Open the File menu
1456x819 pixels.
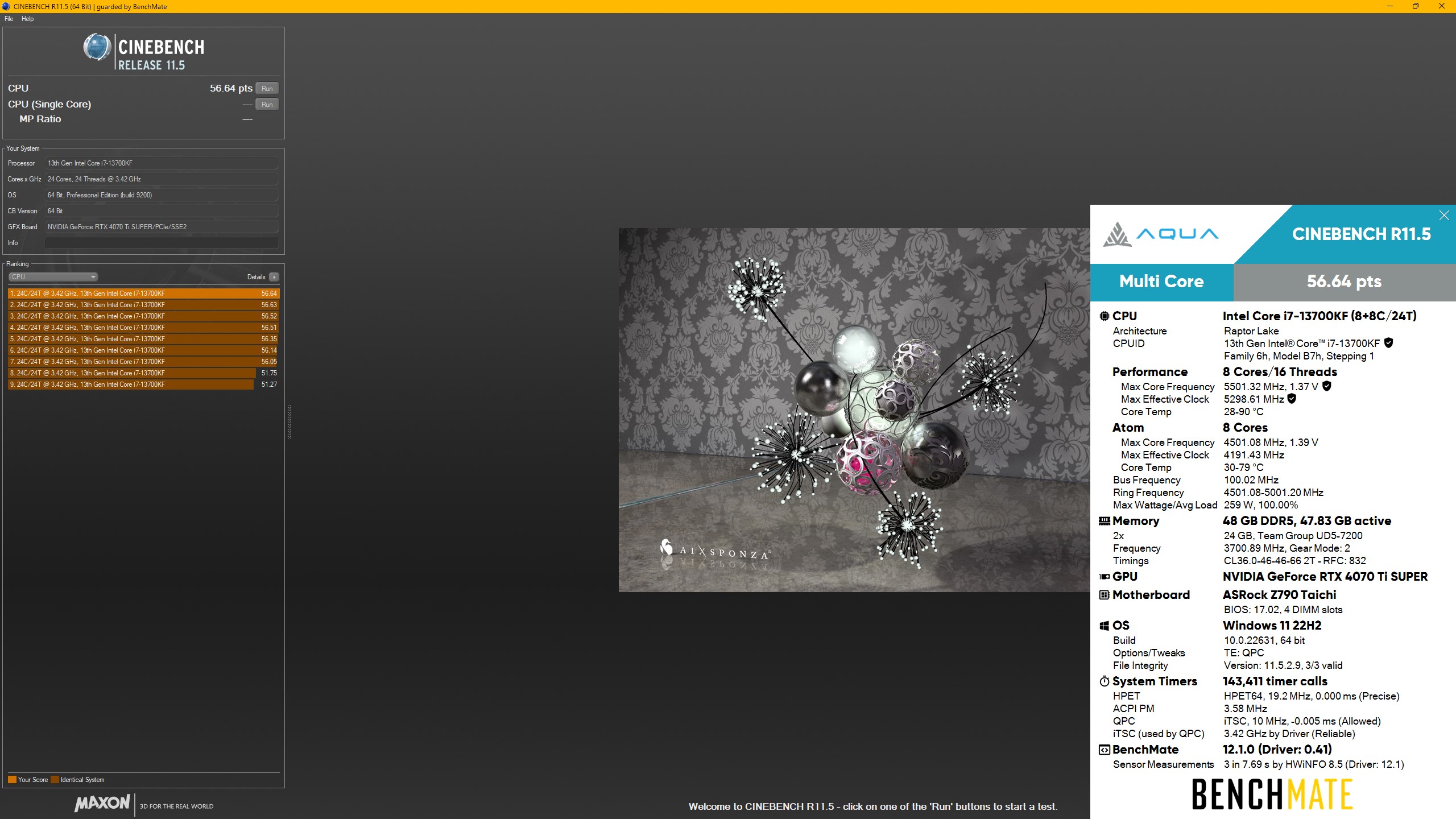point(9,19)
